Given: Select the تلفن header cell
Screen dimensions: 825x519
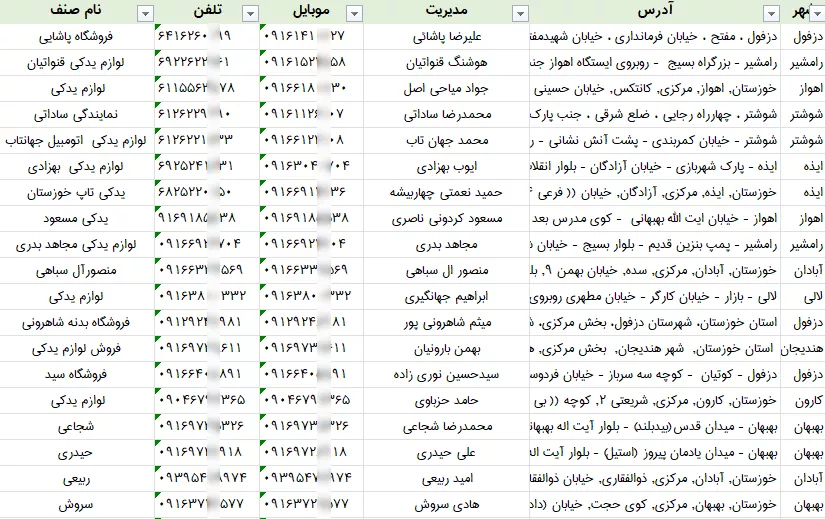Looking at the screenshot, I should [x=207, y=12].
